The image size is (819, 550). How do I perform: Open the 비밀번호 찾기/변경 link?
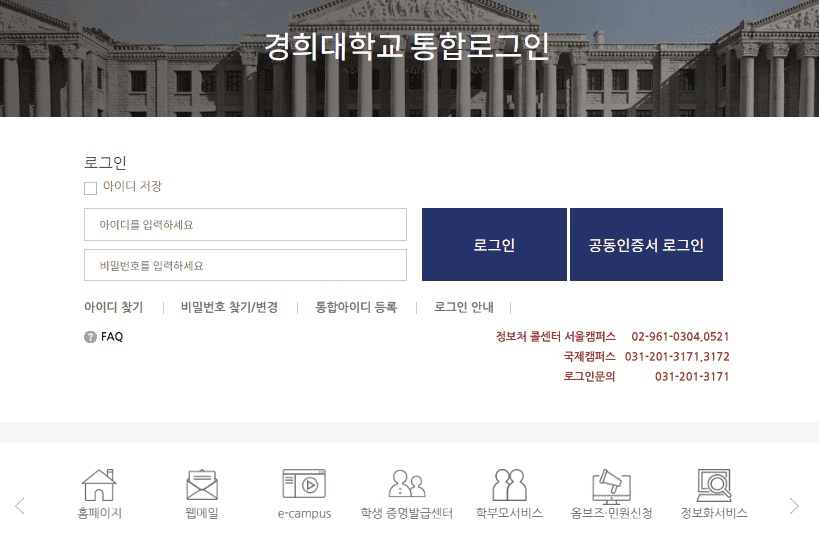click(229, 307)
